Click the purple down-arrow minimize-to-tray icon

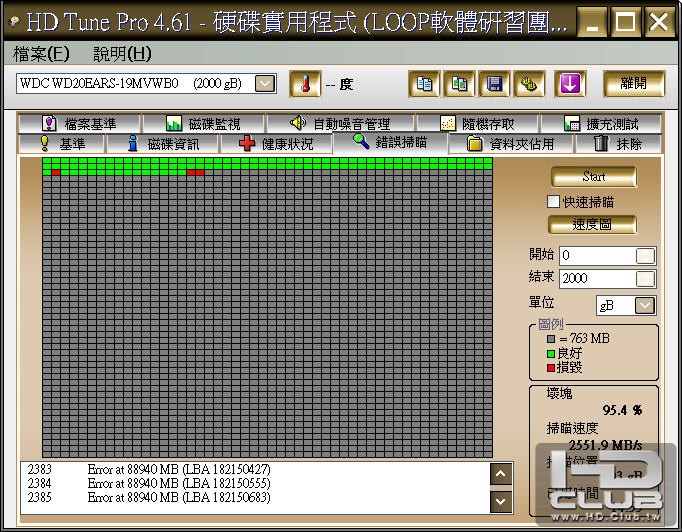(x=570, y=84)
